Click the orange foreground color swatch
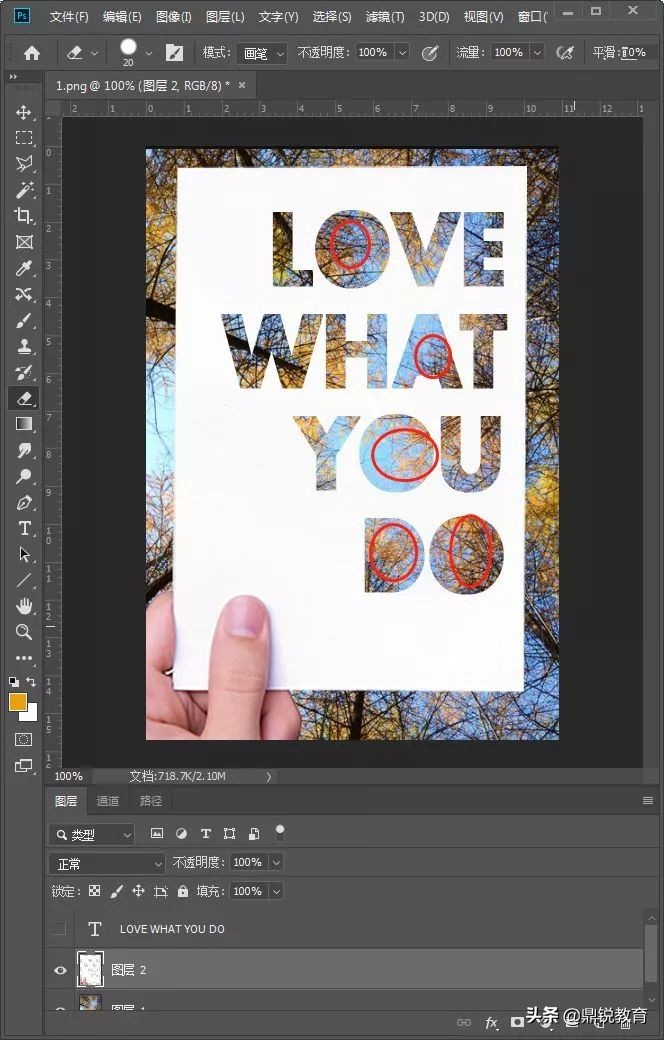The image size is (664, 1040). click(18, 702)
